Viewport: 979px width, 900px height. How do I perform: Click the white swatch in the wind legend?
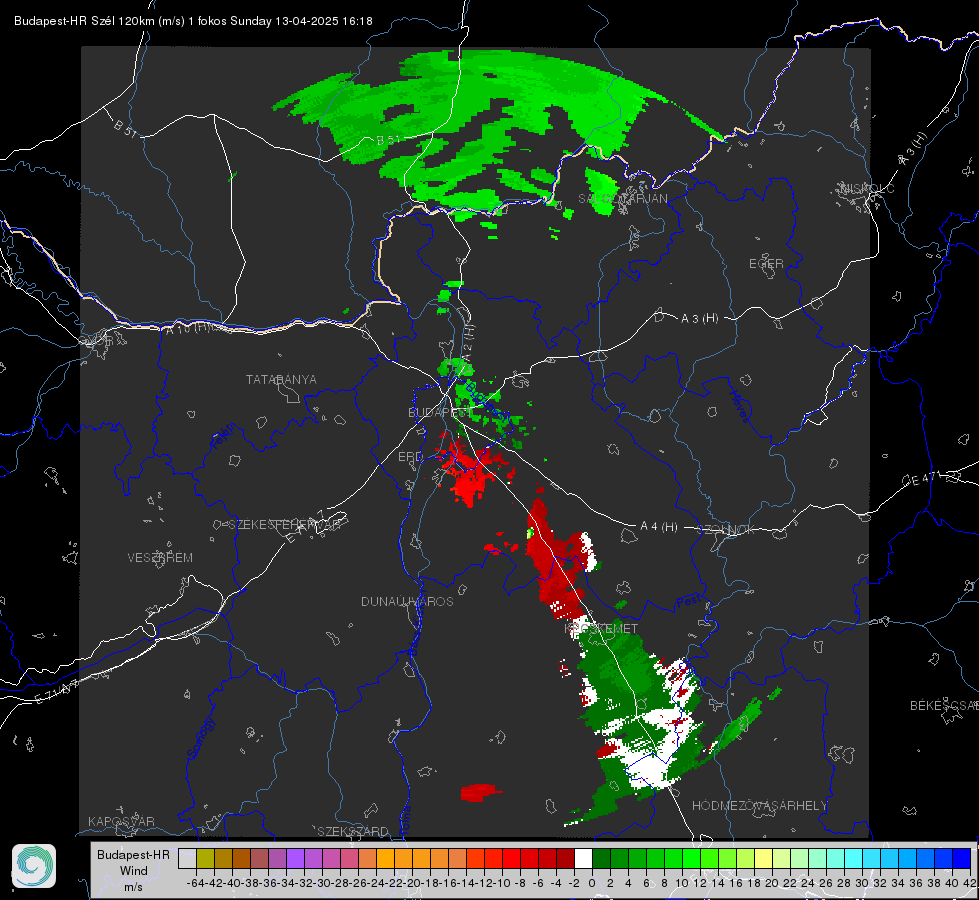(583, 858)
